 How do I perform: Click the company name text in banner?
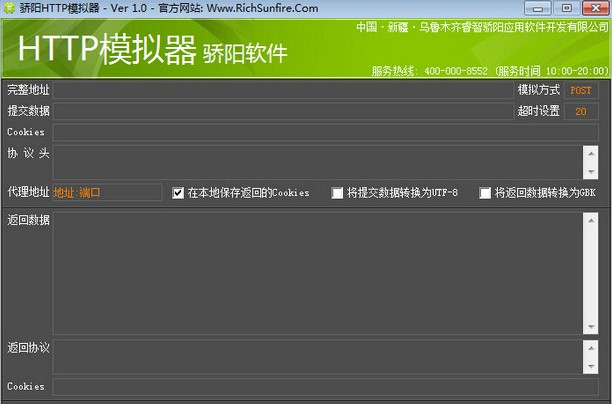coord(482,27)
